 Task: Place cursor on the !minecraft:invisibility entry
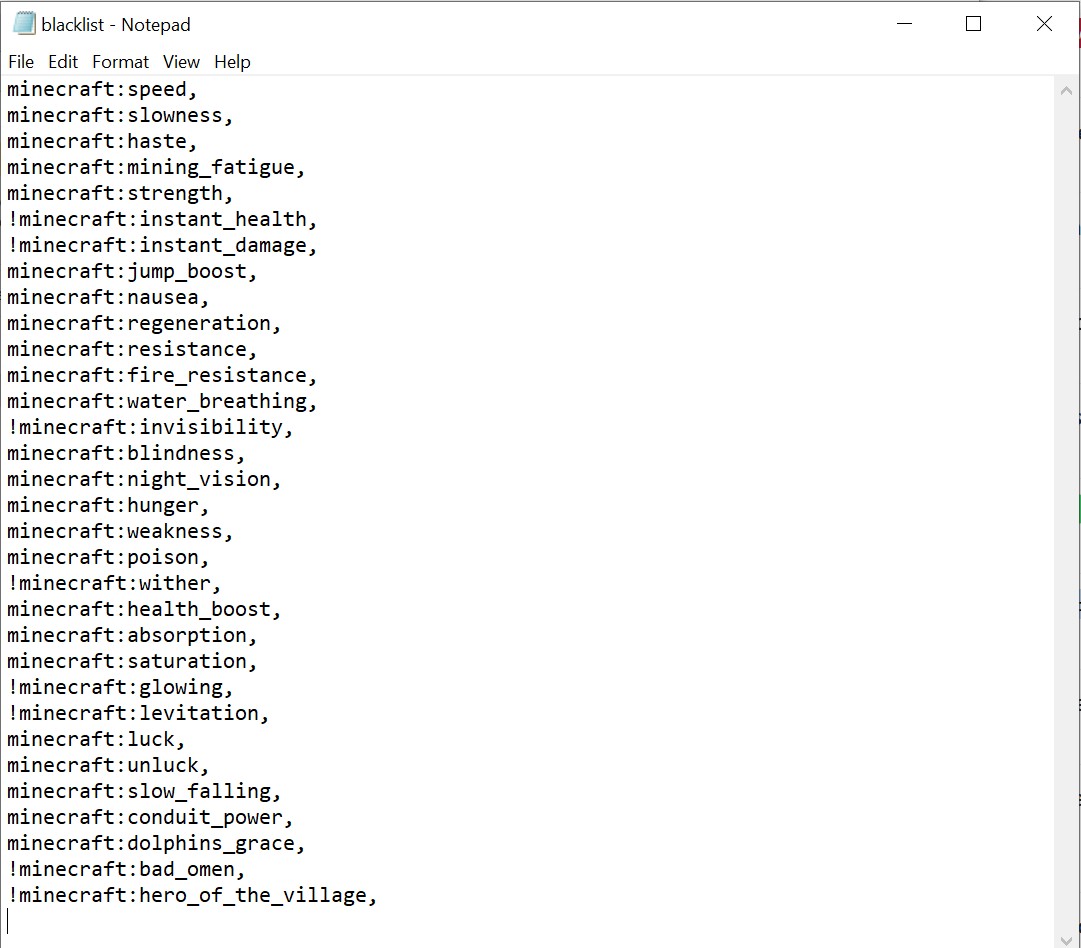pyautogui.click(x=150, y=428)
